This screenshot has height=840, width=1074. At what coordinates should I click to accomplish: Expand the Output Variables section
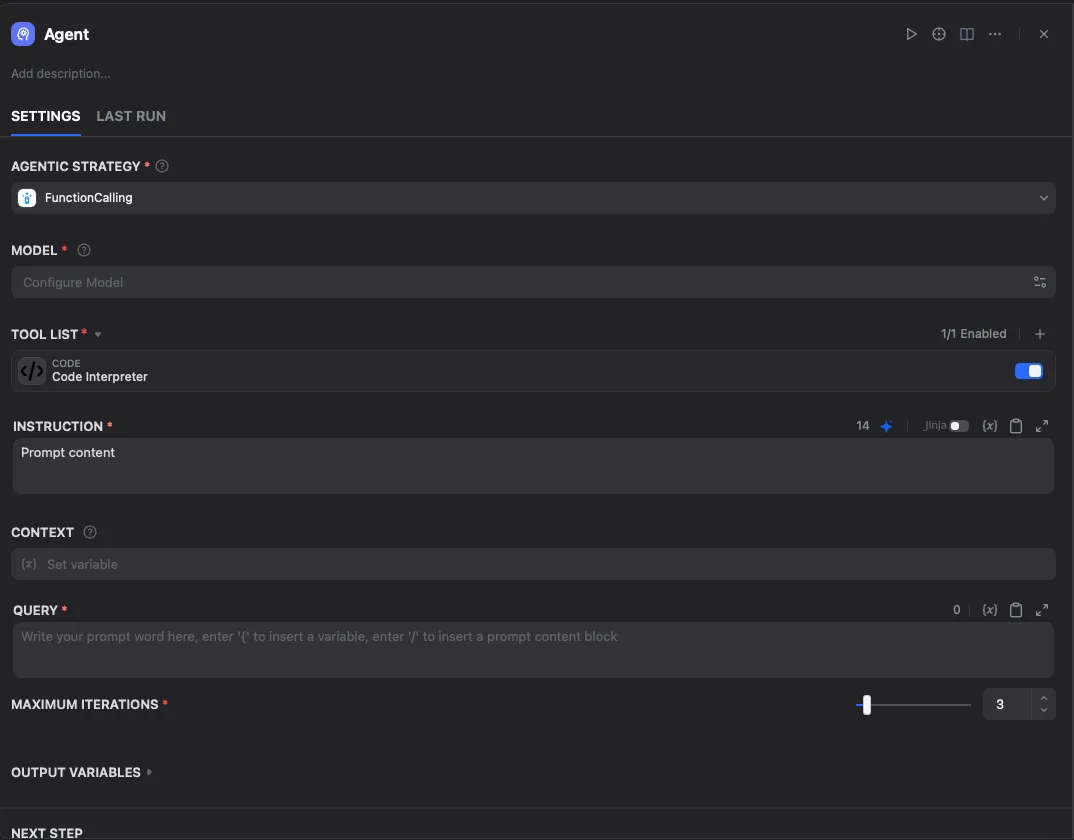pyautogui.click(x=149, y=772)
